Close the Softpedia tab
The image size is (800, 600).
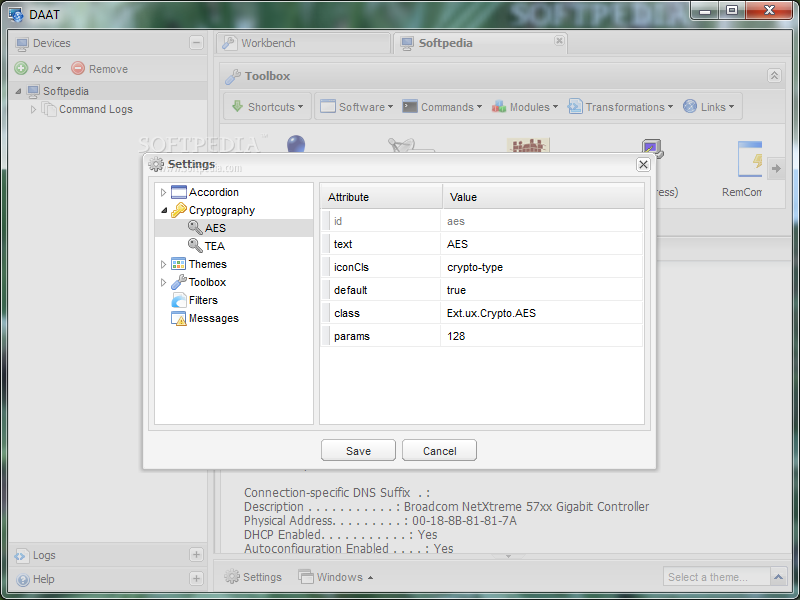click(x=559, y=40)
